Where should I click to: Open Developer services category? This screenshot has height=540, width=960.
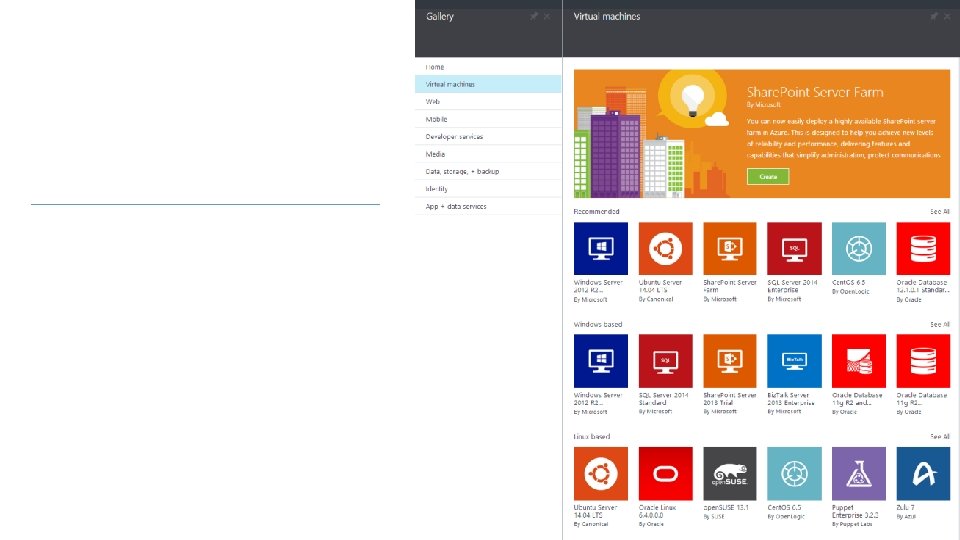point(488,137)
